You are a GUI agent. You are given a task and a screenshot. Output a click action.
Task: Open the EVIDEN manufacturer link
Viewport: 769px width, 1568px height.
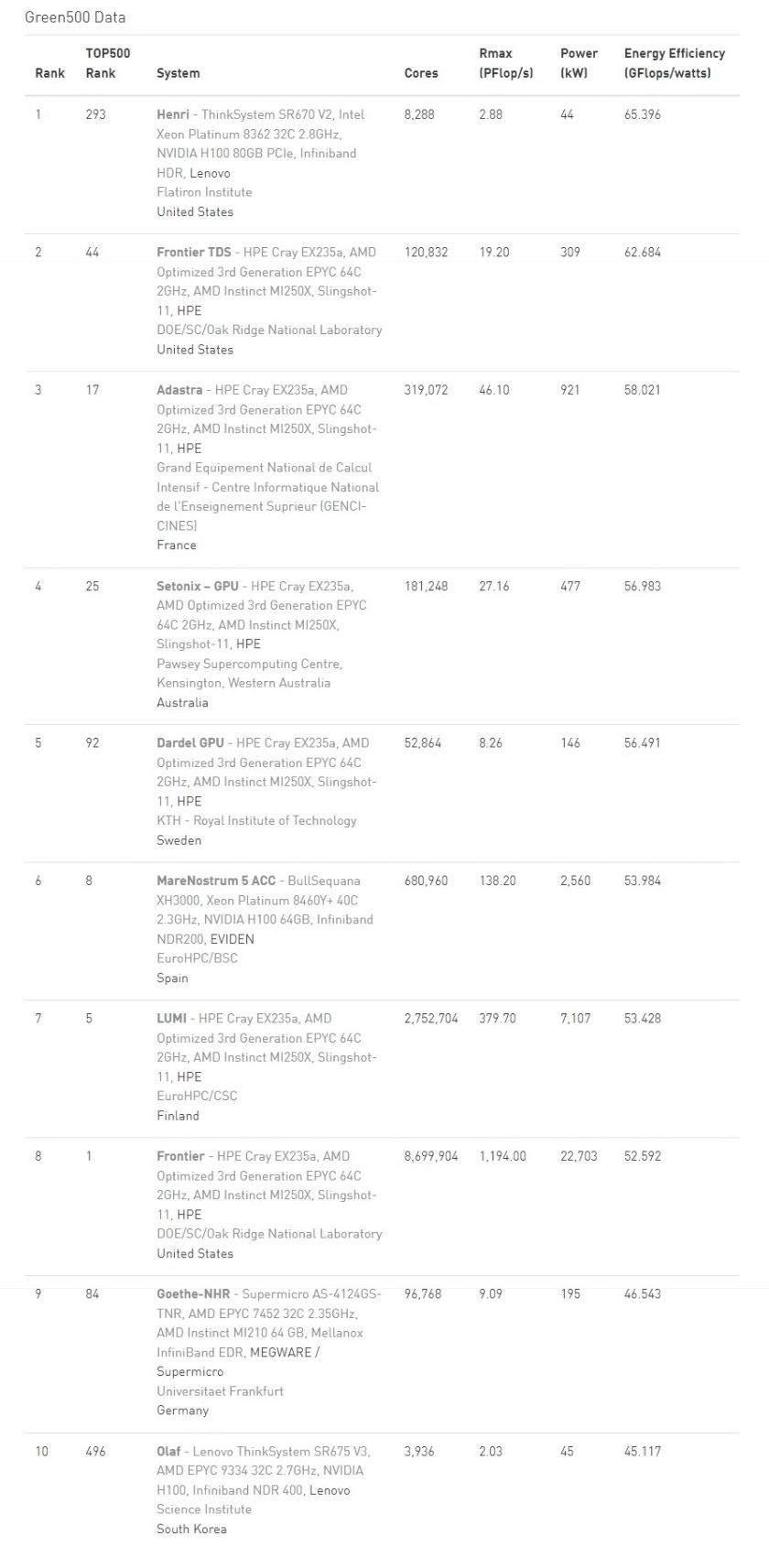(232, 939)
